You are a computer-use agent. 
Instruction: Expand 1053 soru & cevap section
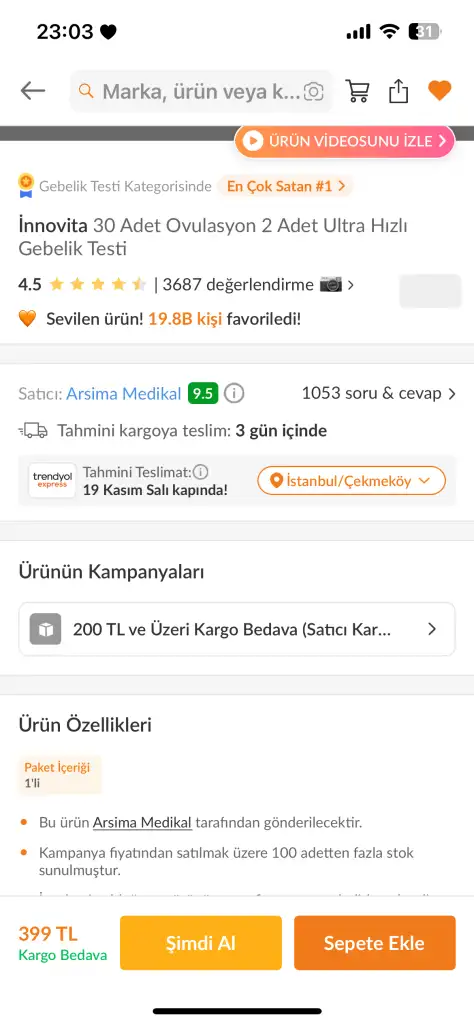click(x=379, y=393)
